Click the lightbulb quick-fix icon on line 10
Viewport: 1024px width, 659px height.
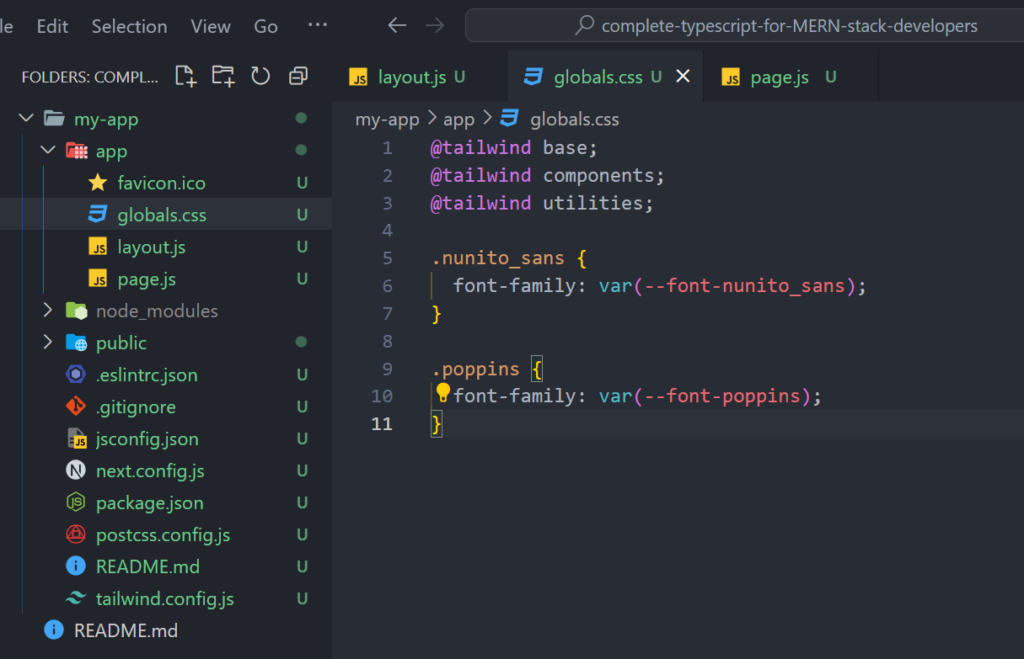[x=443, y=392]
